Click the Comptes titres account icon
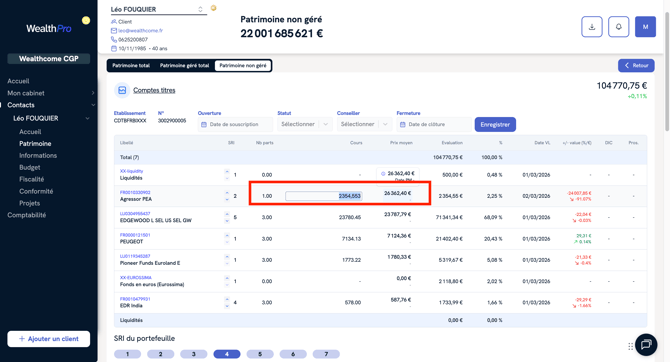 click(x=122, y=90)
